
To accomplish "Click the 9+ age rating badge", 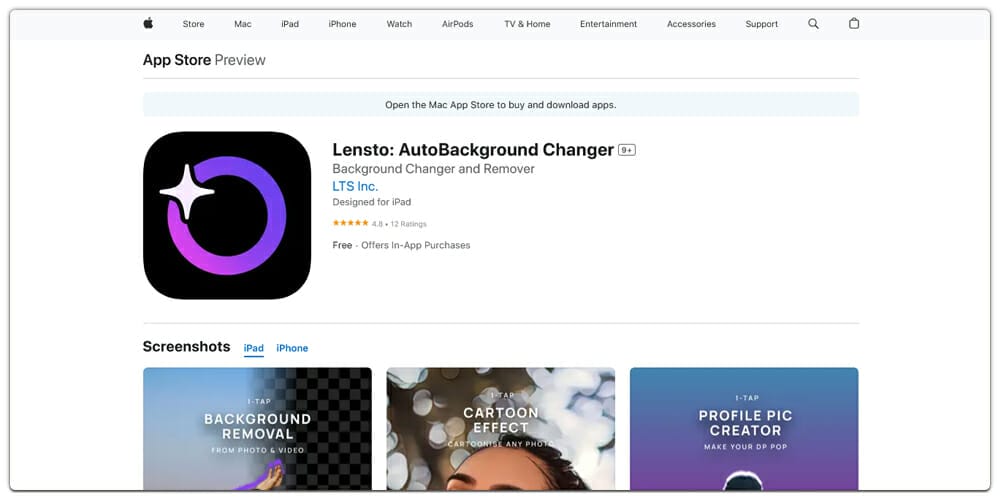I will point(627,150).
